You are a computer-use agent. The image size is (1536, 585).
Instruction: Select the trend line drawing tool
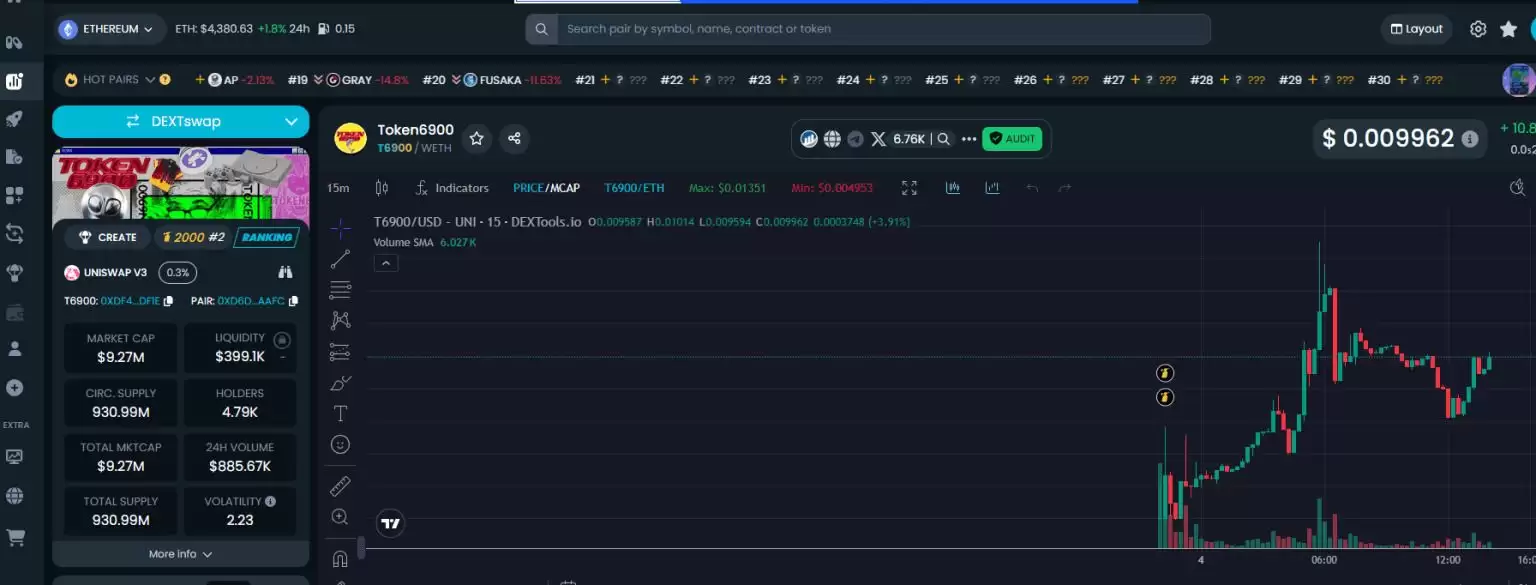pyautogui.click(x=340, y=259)
